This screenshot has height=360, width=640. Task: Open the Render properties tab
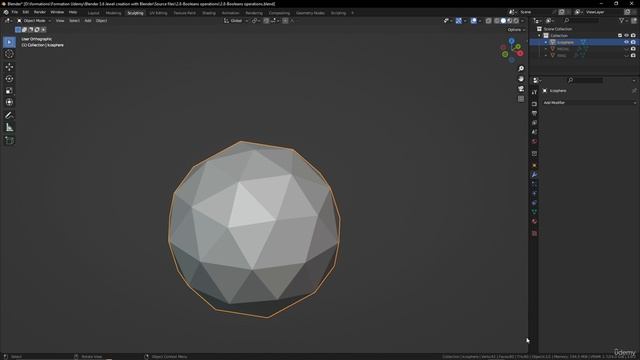pyautogui.click(x=534, y=104)
